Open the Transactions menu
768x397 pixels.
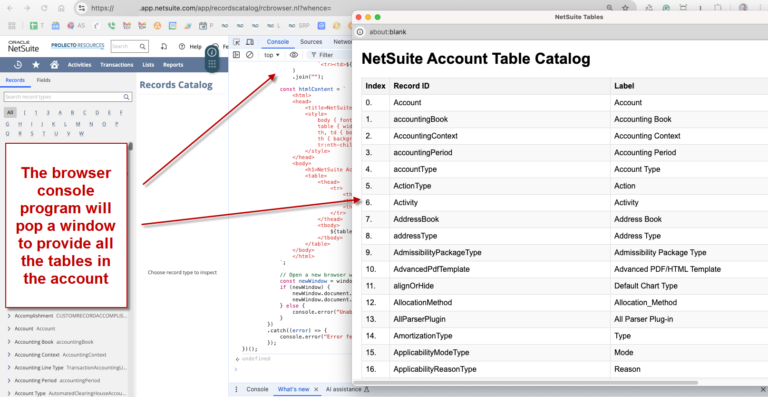[117, 65]
